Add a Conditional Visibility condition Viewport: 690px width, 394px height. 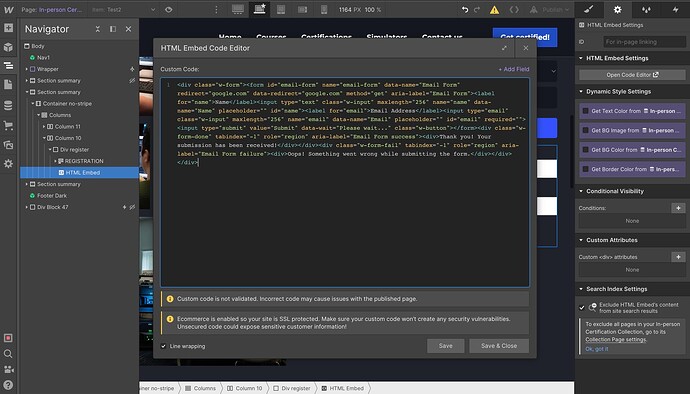678,208
